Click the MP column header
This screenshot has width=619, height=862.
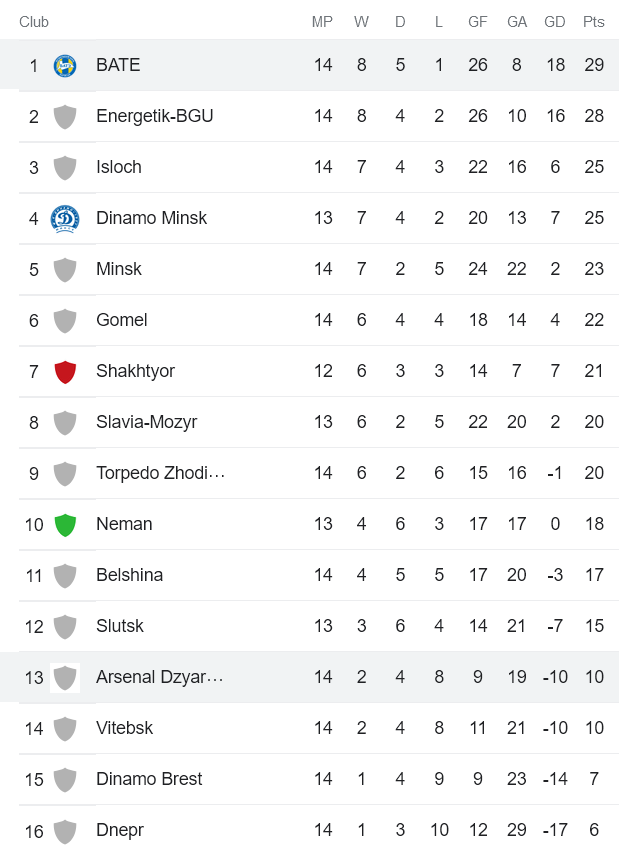(x=322, y=21)
